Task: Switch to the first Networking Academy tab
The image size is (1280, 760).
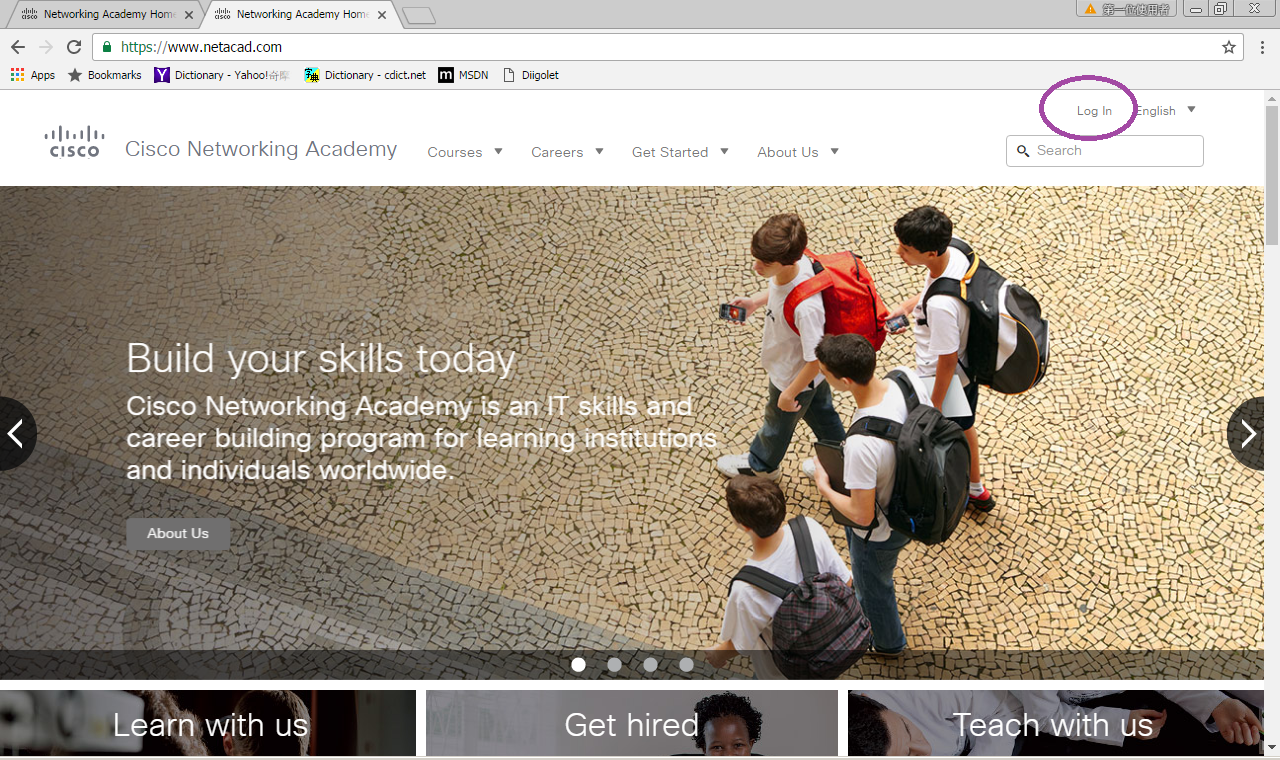Action: (105, 15)
